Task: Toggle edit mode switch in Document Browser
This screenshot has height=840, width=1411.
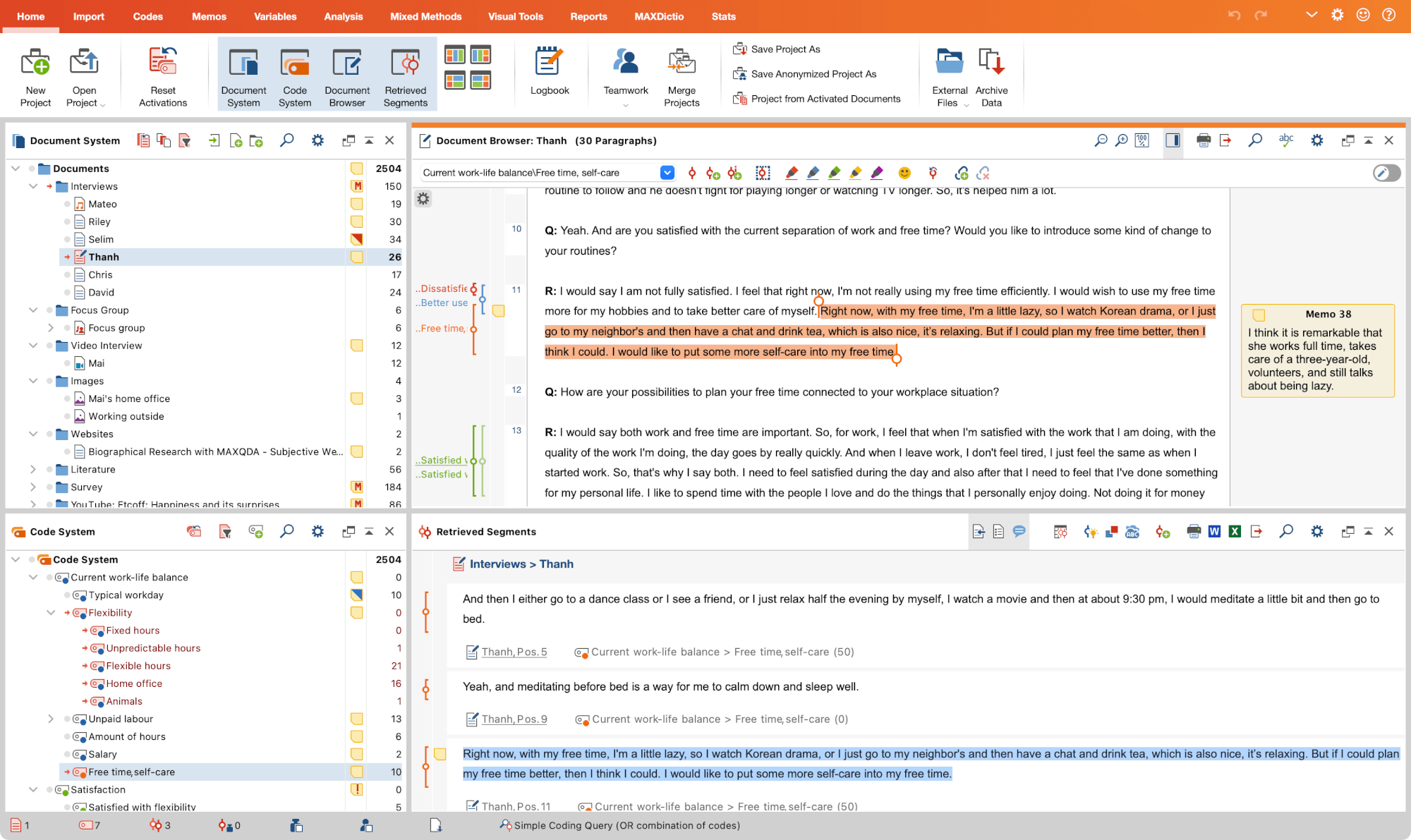Action: [x=1386, y=173]
